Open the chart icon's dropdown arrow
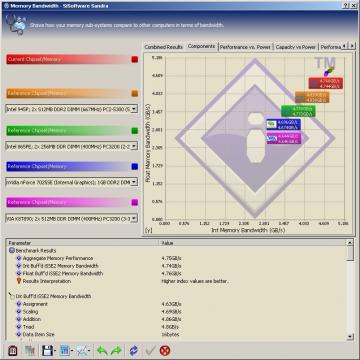This screenshot has width=360, height=360. pyautogui.click(x=89, y=351)
